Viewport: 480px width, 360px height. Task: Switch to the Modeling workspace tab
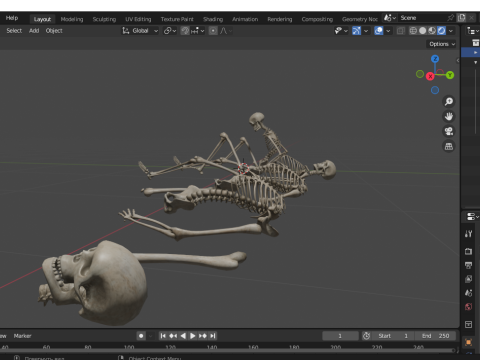point(72,19)
